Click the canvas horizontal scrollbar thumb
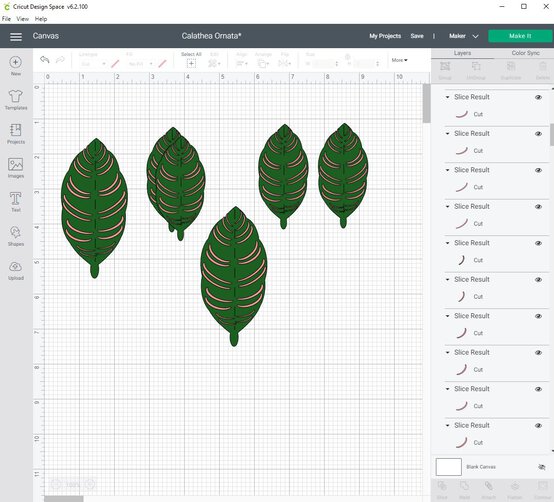The width and height of the screenshot is (554, 502). [x=64, y=499]
